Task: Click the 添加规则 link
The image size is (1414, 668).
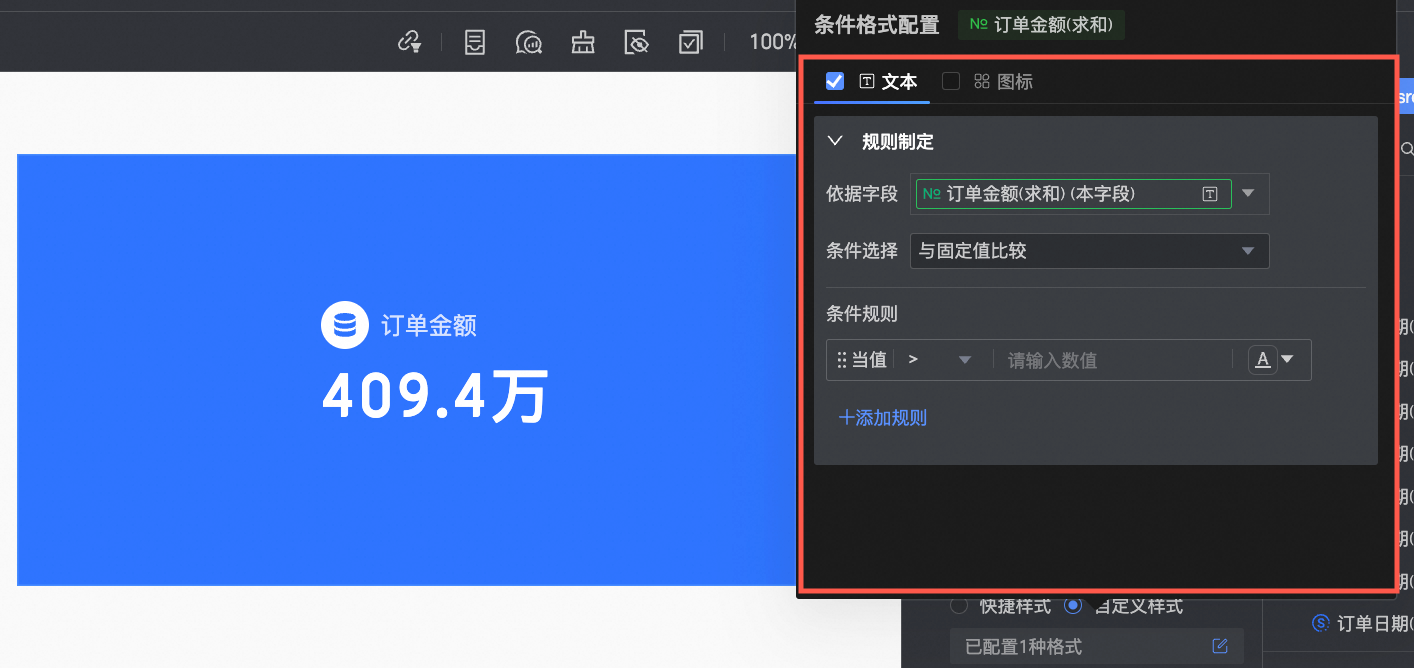Action: pos(883,418)
